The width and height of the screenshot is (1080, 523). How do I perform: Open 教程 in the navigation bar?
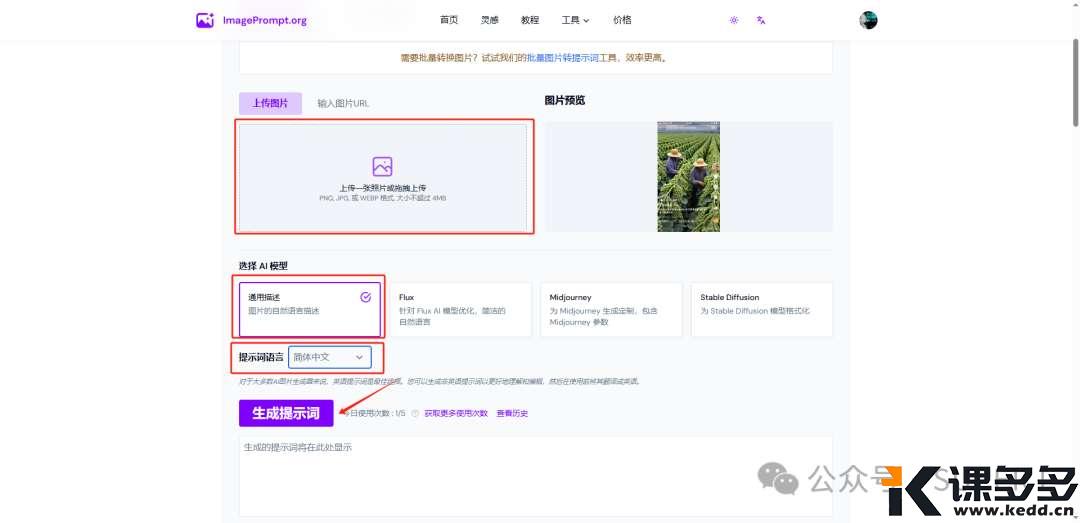(x=530, y=20)
